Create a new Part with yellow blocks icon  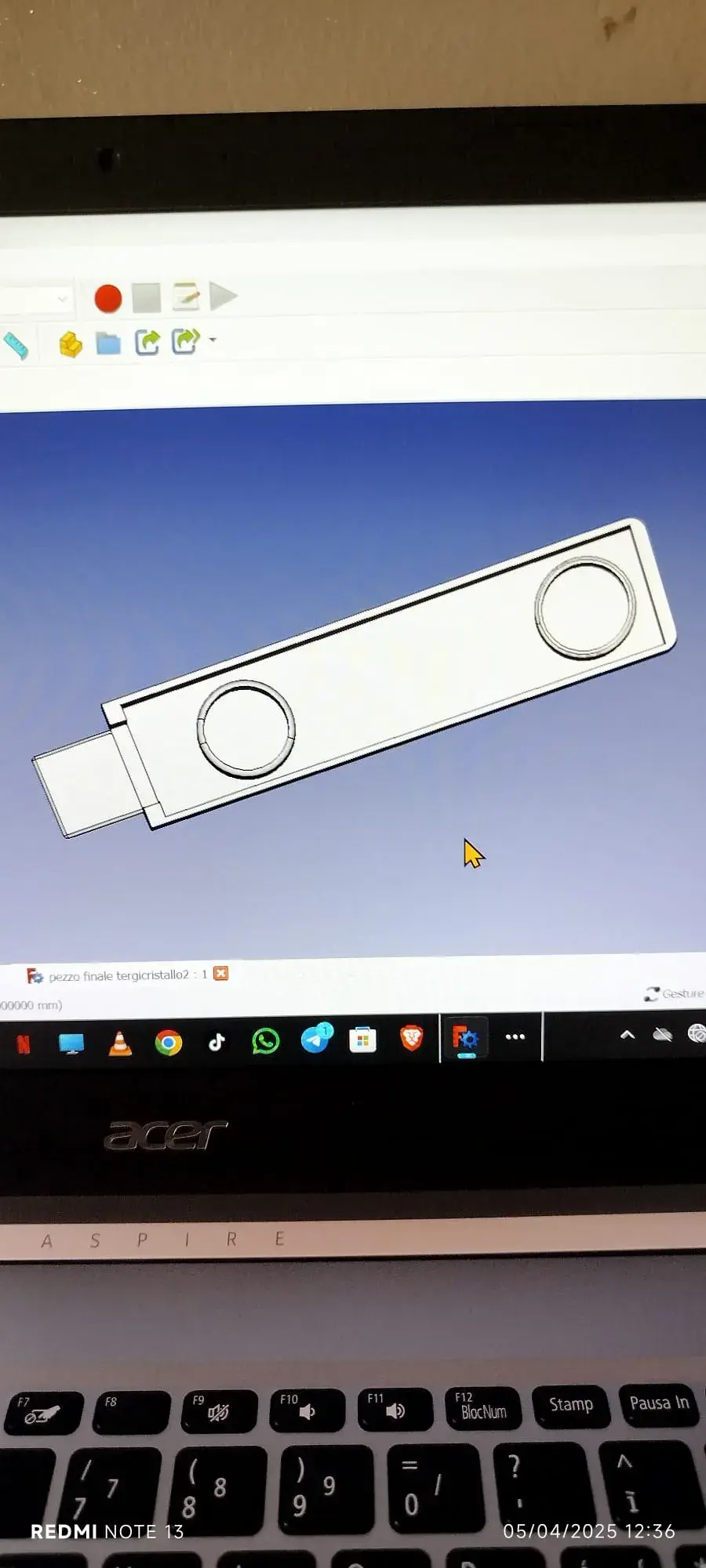[x=71, y=344]
